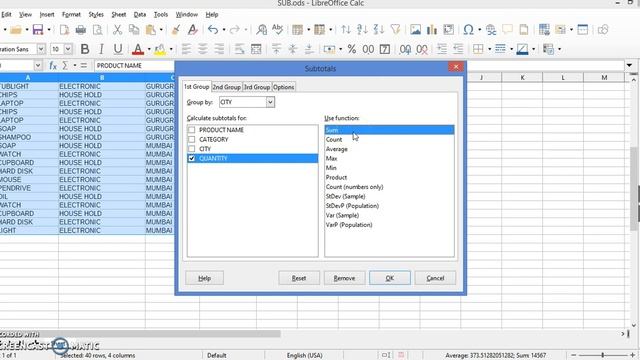Image resolution: width=640 pixels, height=360 pixels.
Task: Click the Sort ascending icon
Action: coord(362,30)
